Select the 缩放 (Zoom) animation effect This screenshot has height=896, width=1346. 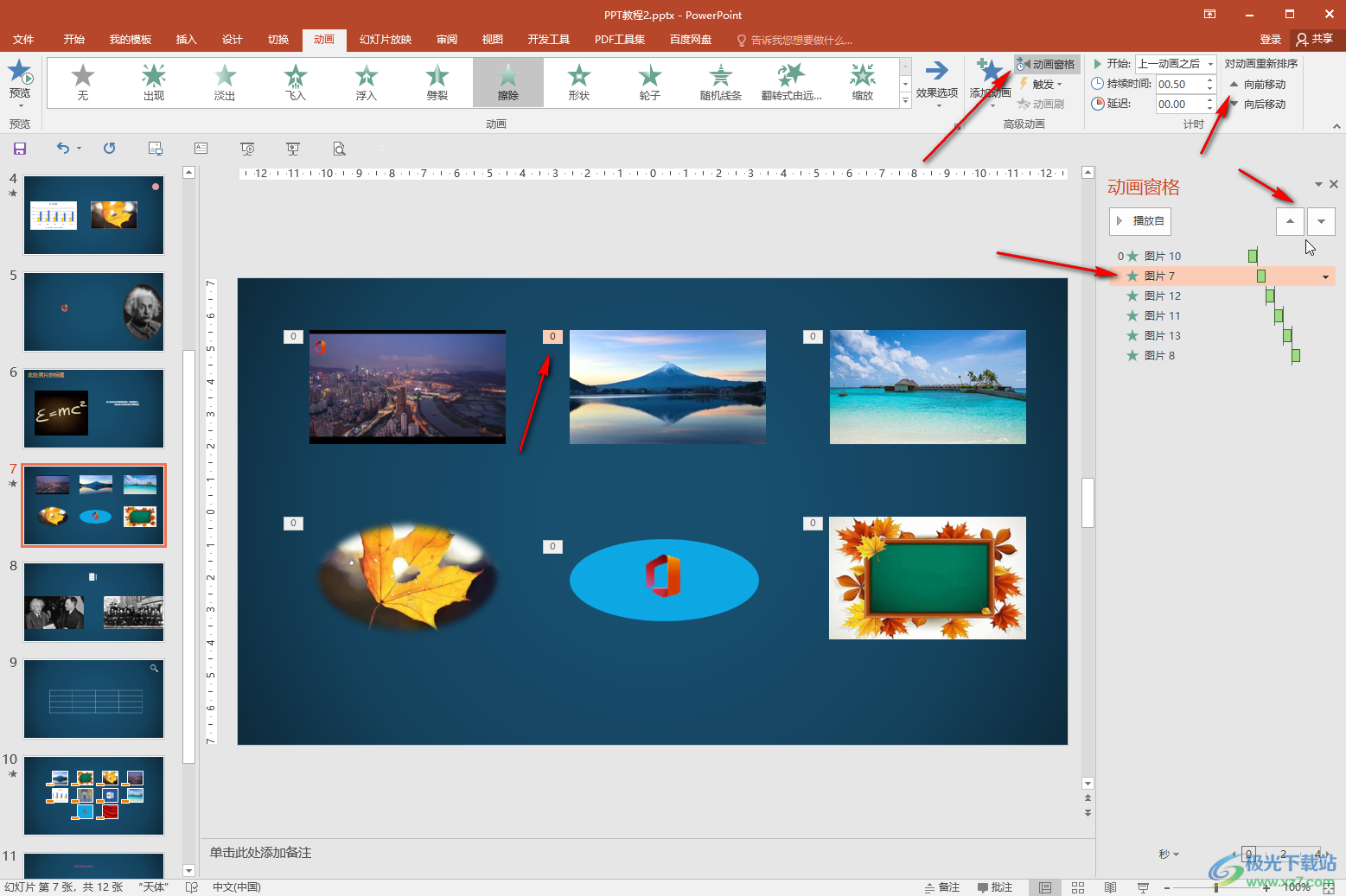[x=863, y=83]
